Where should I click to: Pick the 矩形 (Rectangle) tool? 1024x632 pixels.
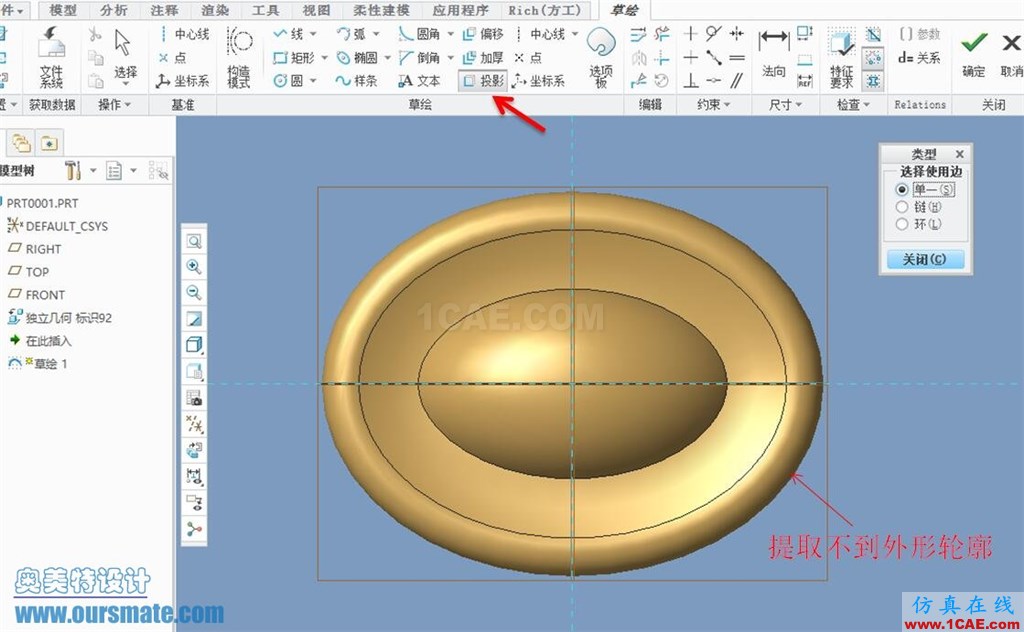[x=294, y=57]
